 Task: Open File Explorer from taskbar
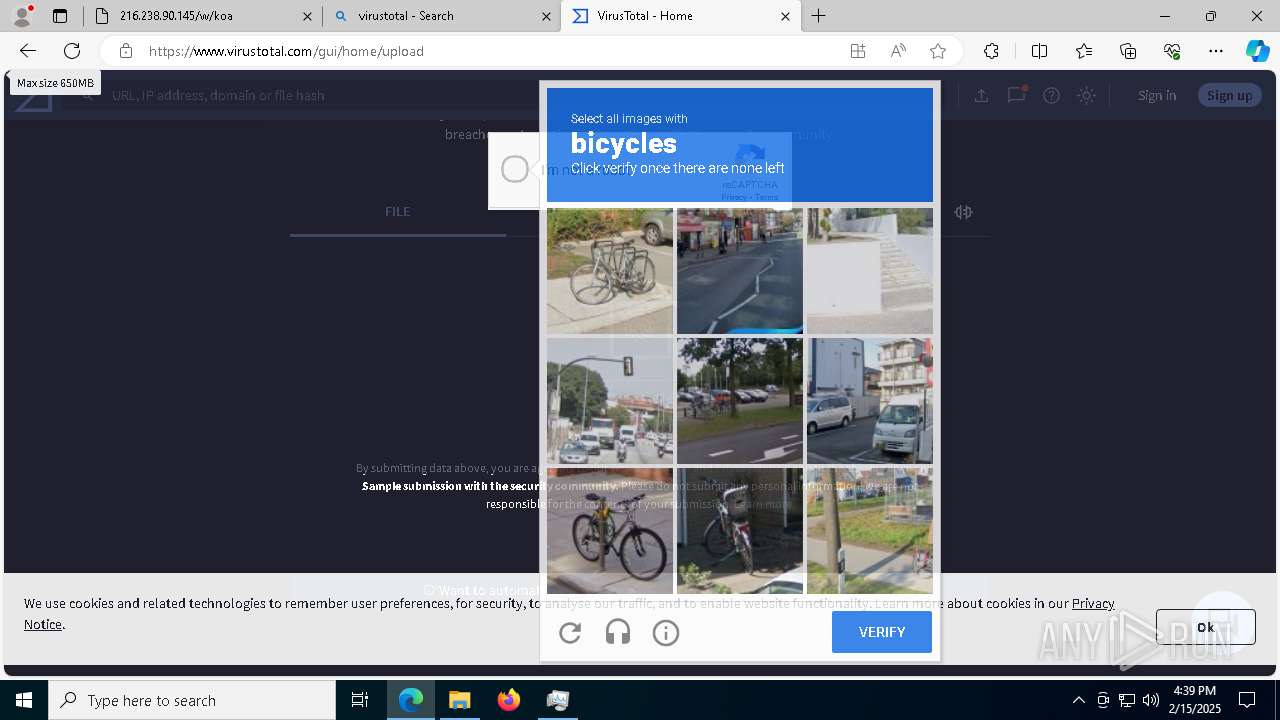(x=460, y=700)
